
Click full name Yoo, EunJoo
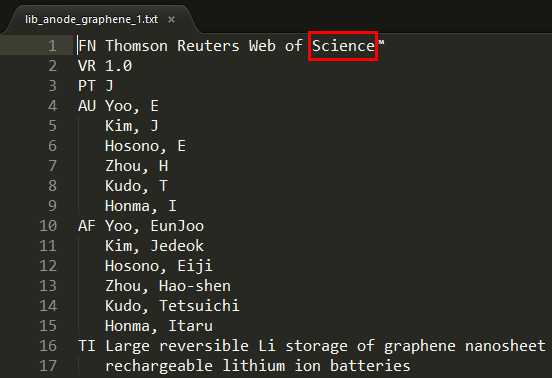155,226
